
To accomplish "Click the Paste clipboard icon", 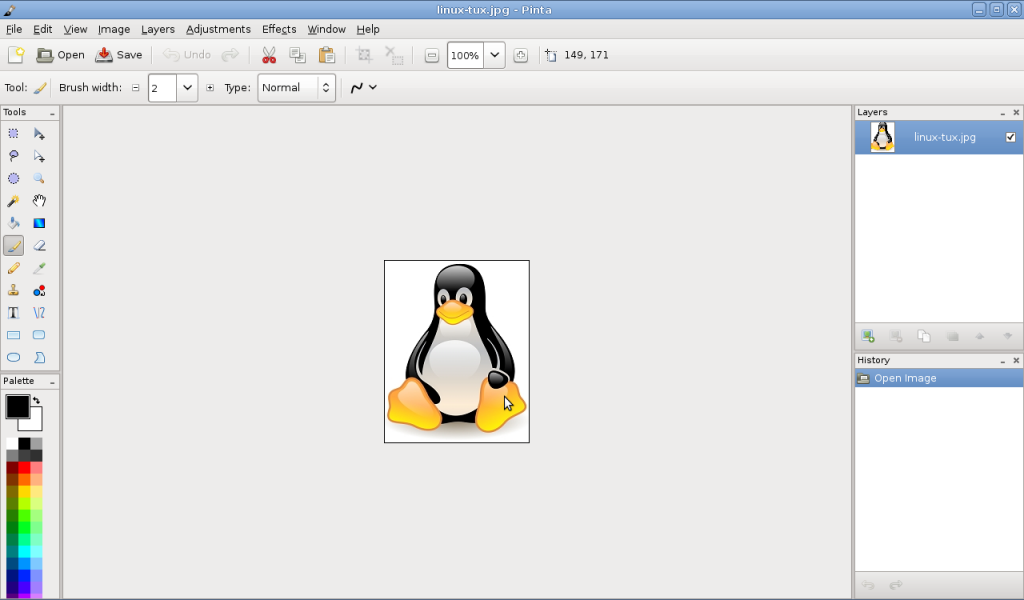I will (327, 55).
